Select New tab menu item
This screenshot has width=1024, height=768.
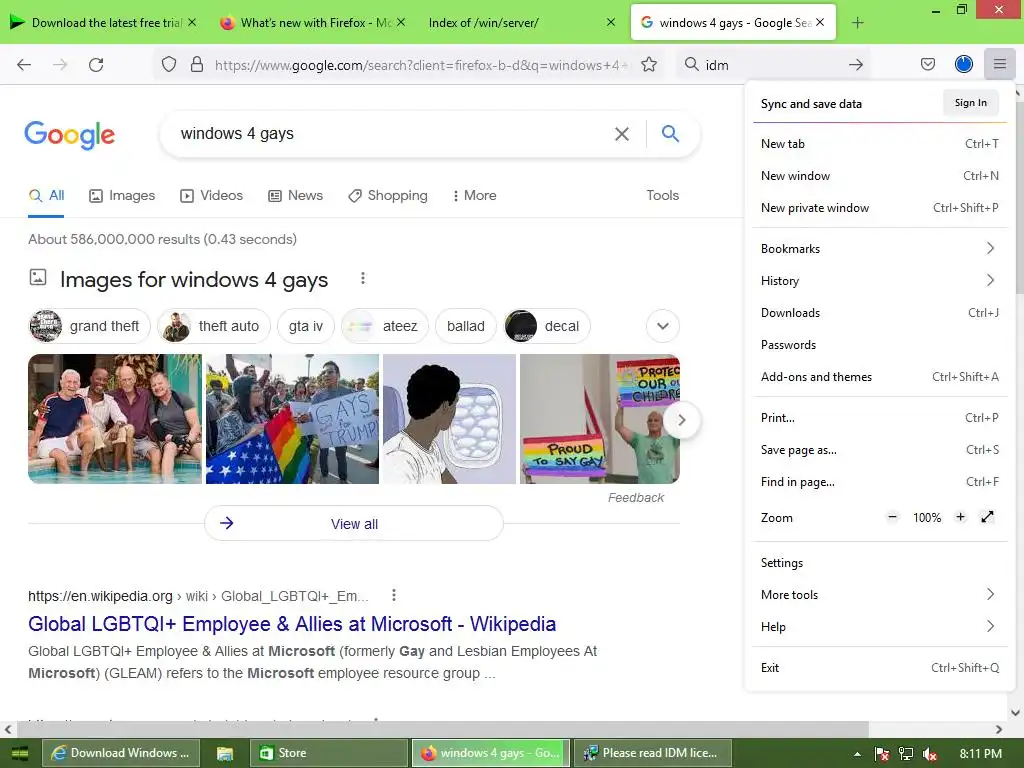click(x=879, y=144)
